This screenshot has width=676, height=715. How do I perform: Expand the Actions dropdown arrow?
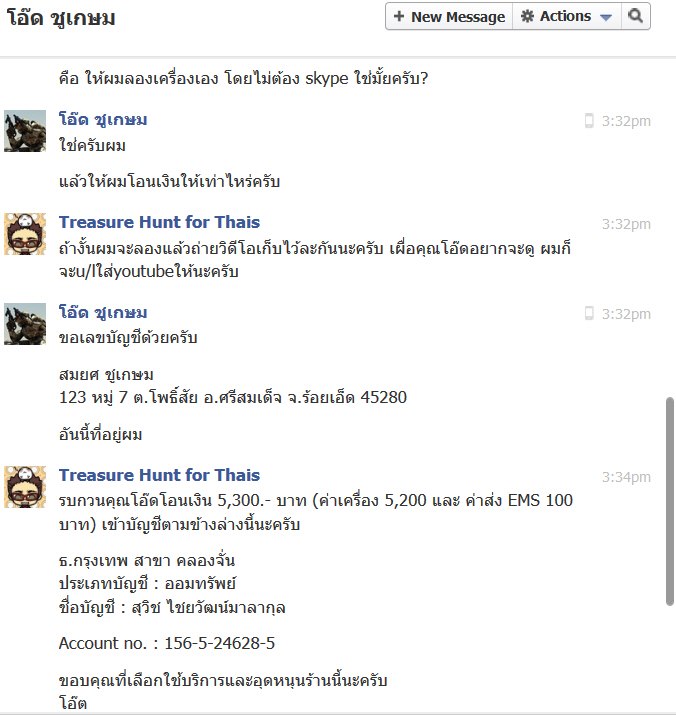point(606,17)
